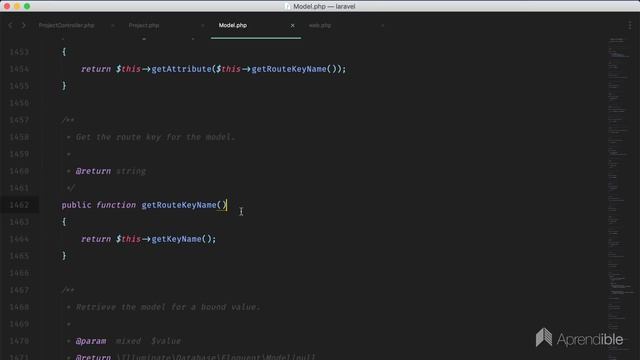Close the ProjectController.php tab
The width and height of the screenshot is (640, 360).
[113, 25]
